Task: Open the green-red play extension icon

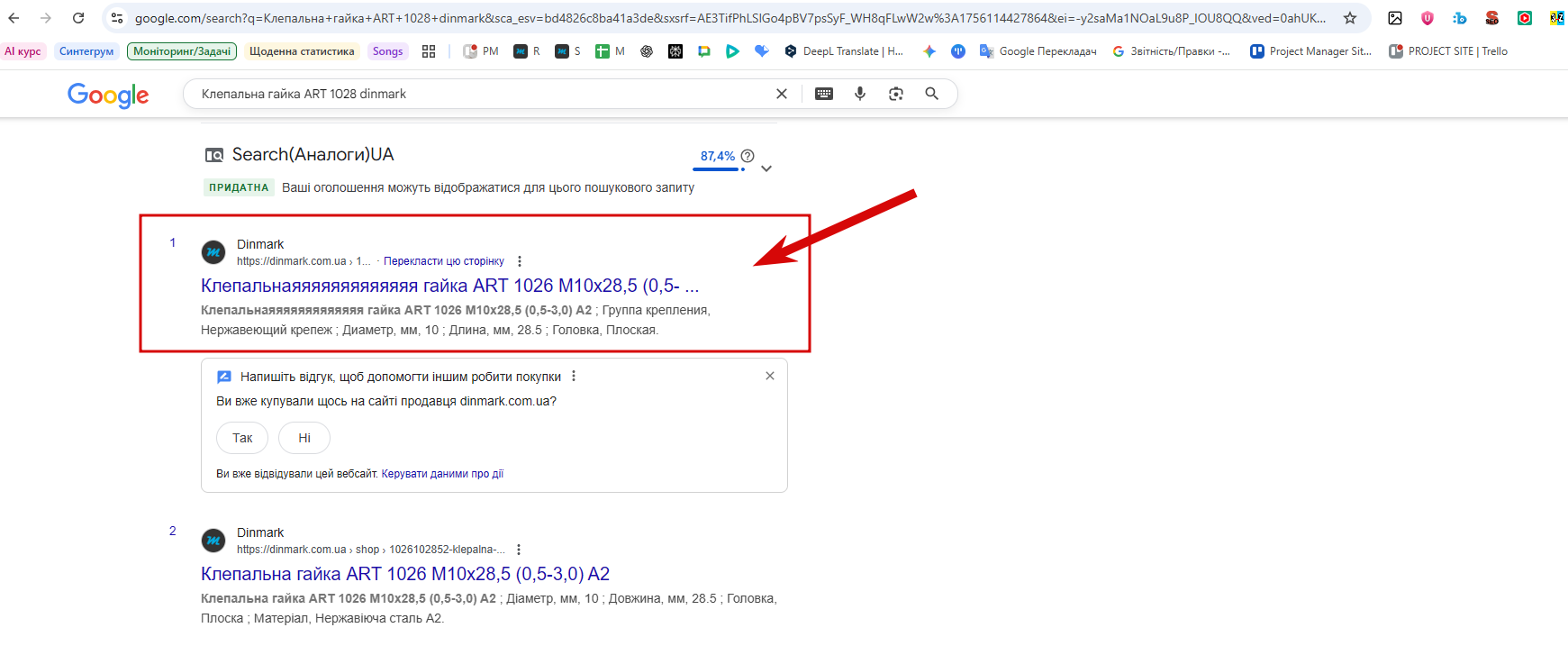Action: (x=1525, y=18)
